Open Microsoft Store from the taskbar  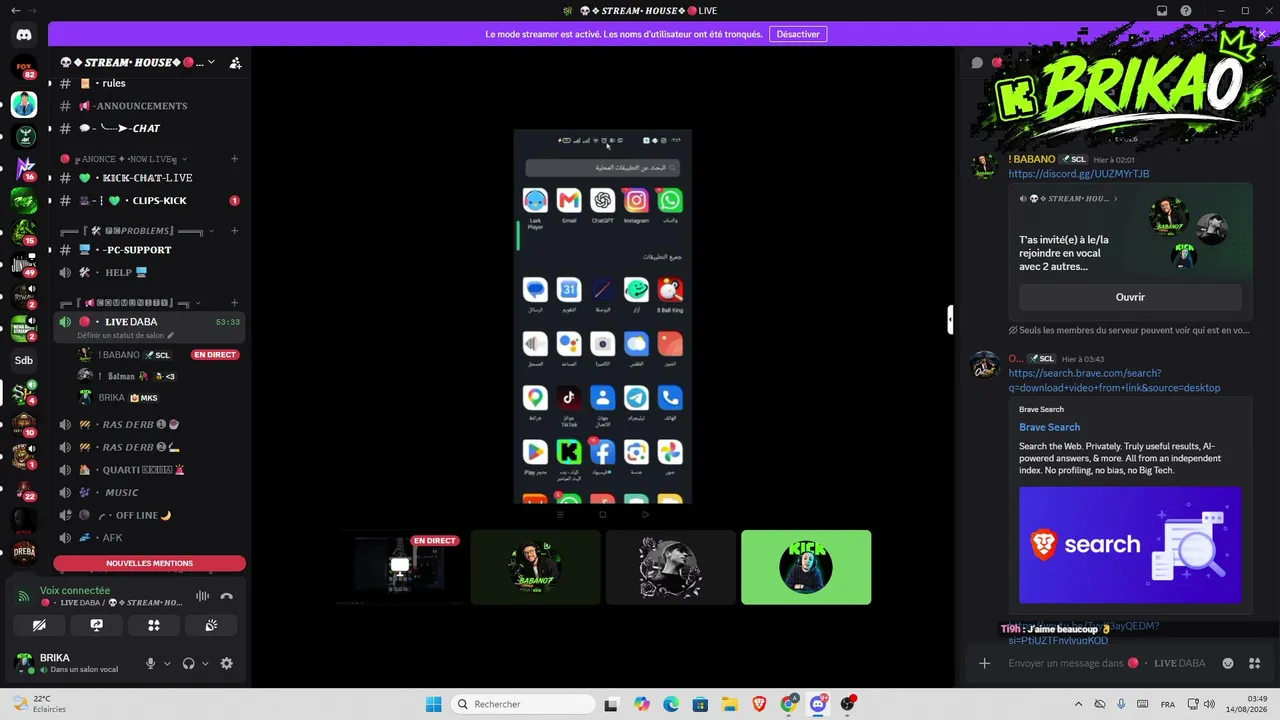click(x=700, y=704)
